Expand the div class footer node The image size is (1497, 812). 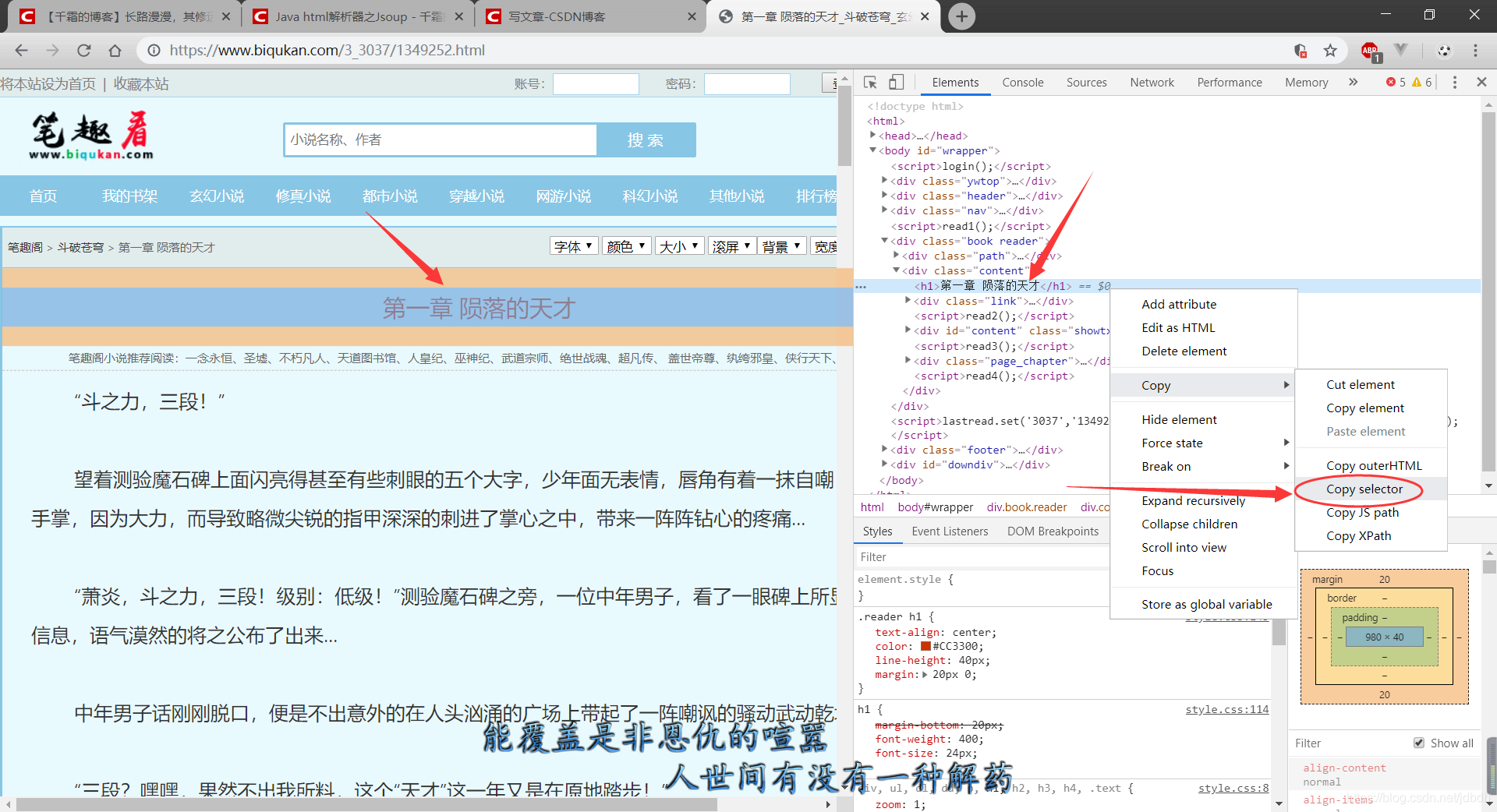click(x=884, y=450)
